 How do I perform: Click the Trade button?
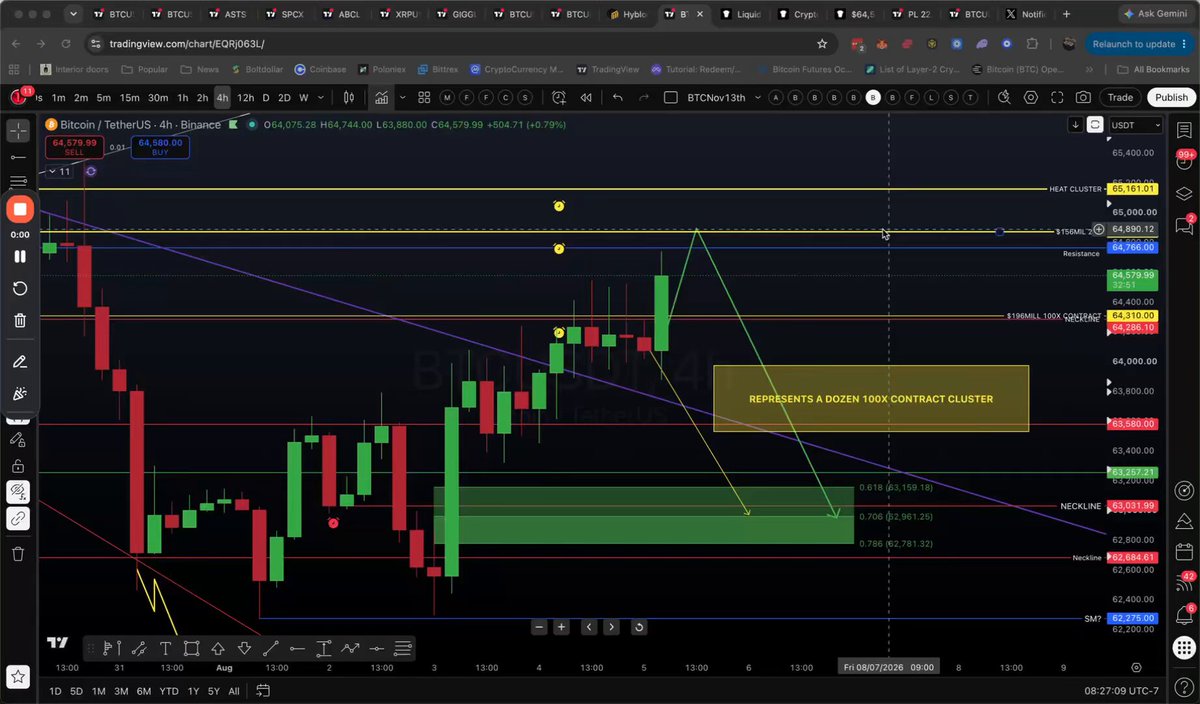click(x=1120, y=97)
